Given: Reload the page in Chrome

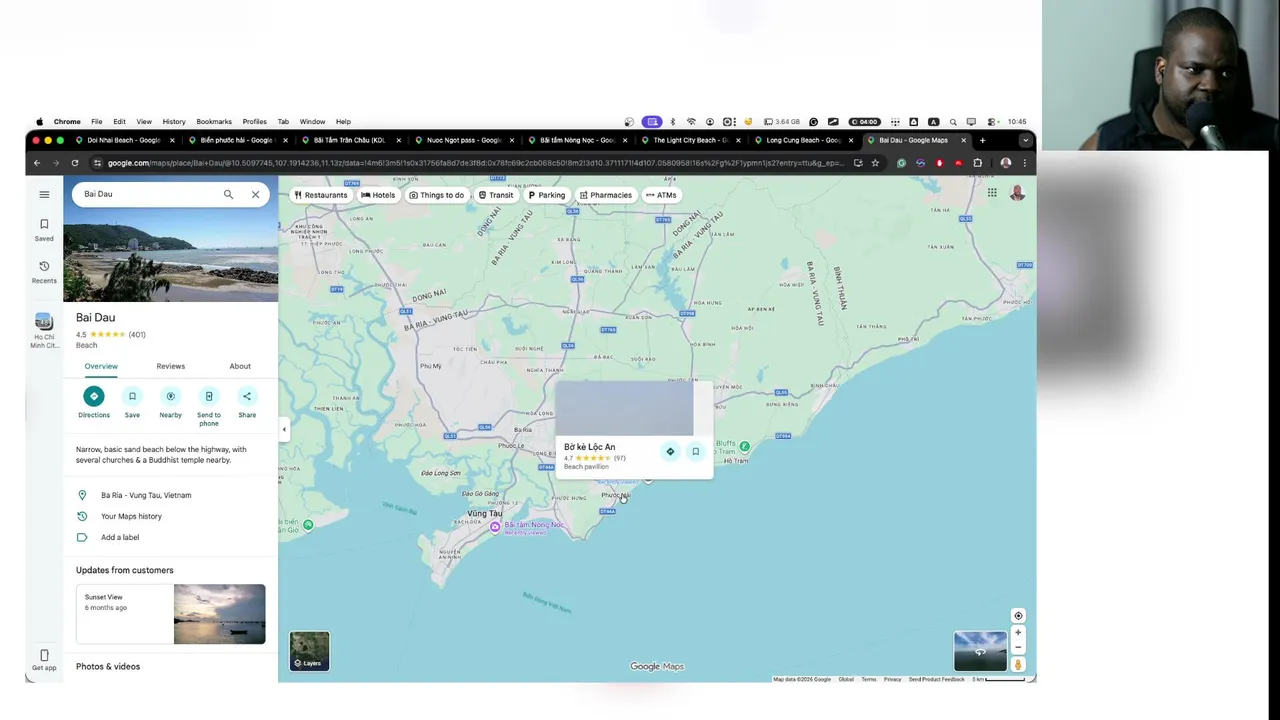Looking at the screenshot, I should [74, 163].
